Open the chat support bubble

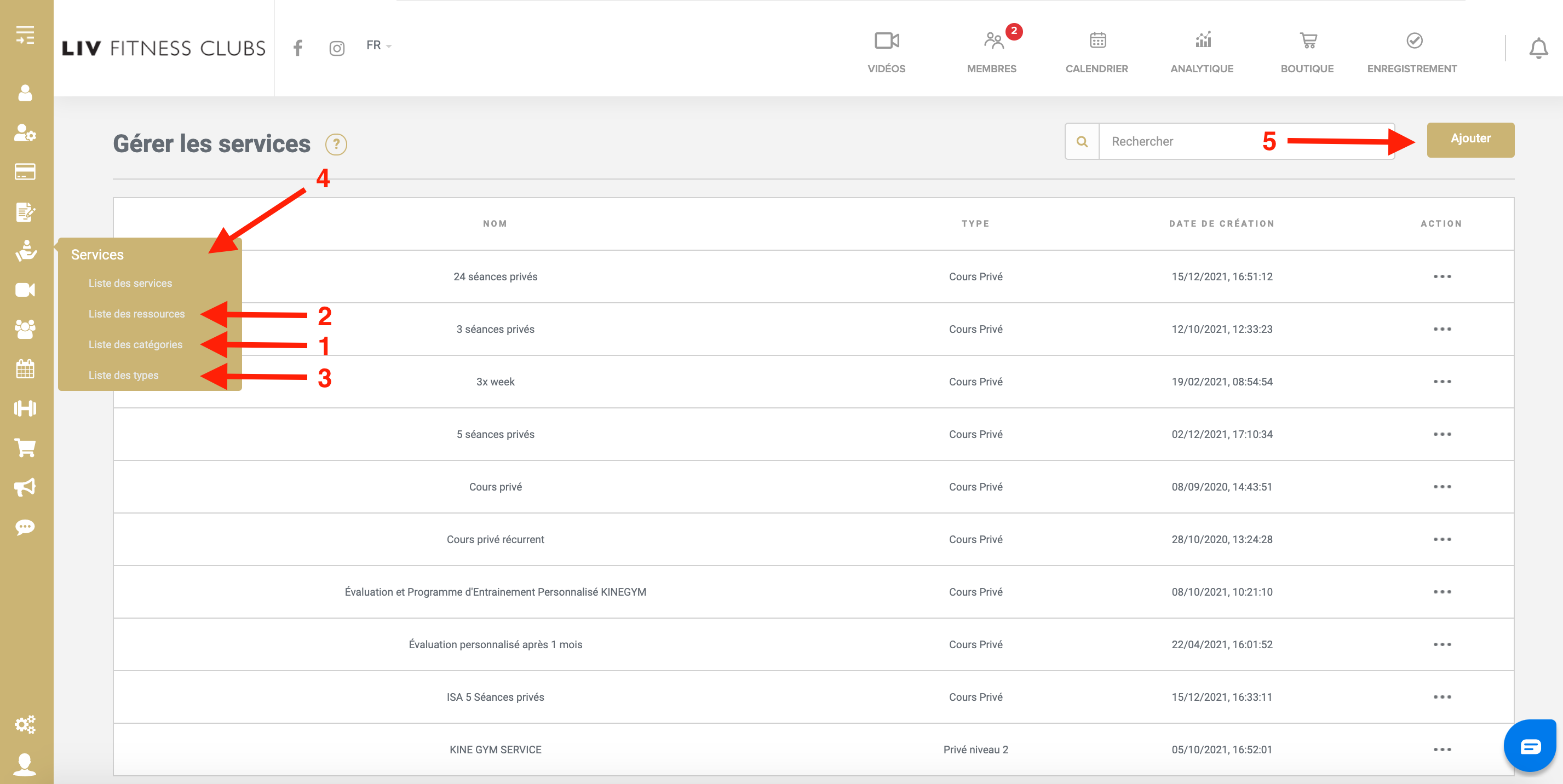click(x=1530, y=745)
